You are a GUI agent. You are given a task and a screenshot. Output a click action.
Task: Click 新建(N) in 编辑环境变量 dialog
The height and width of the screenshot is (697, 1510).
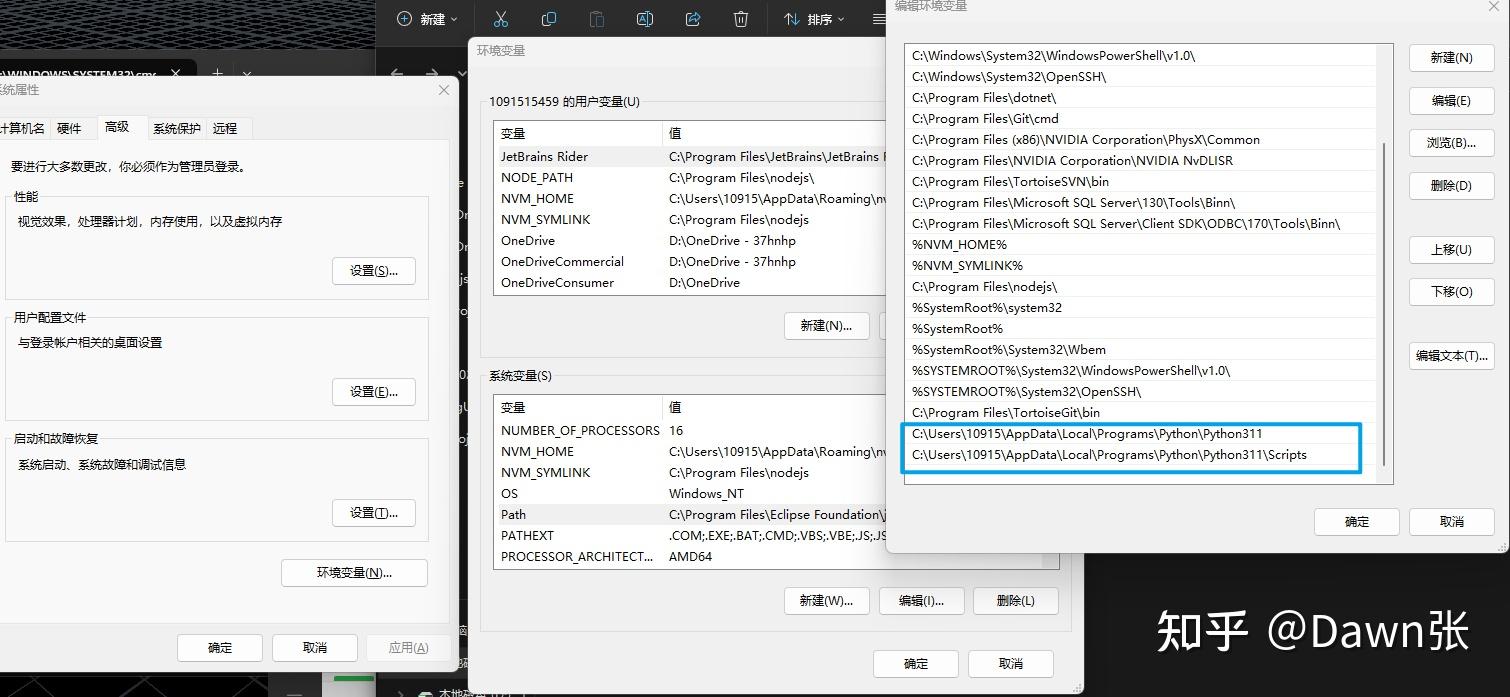(1451, 58)
